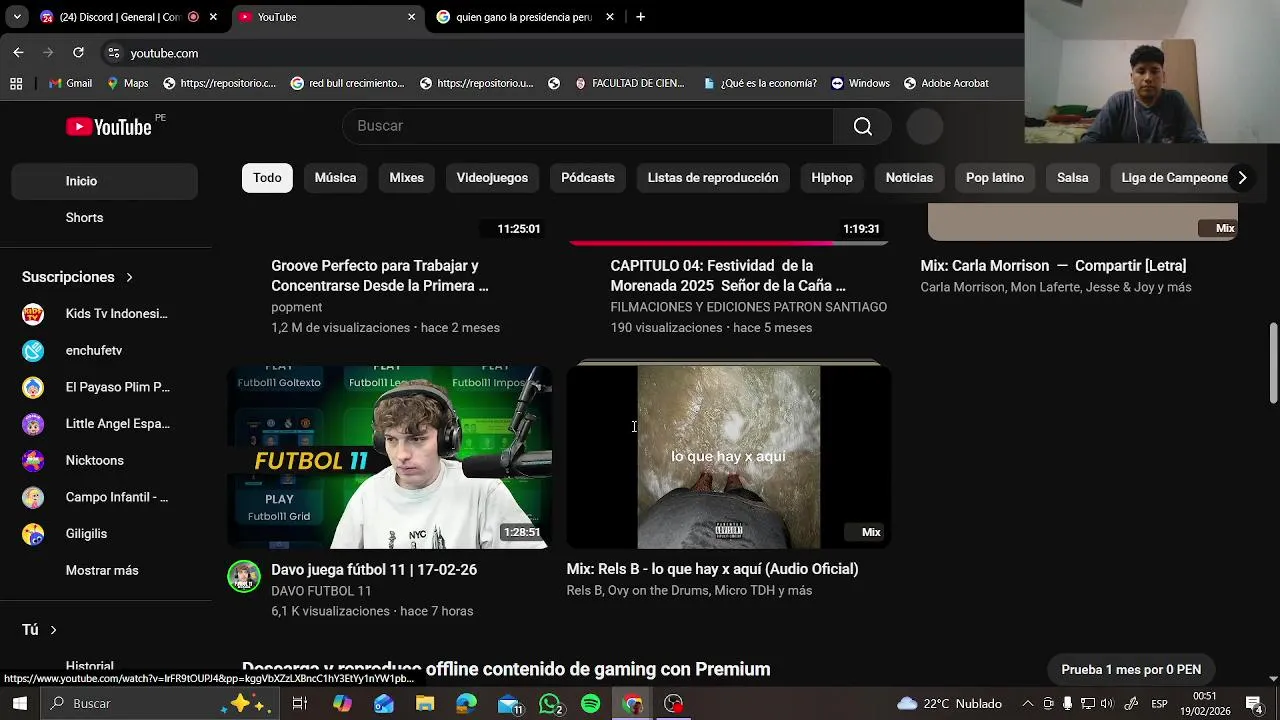The width and height of the screenshot is (1280, 720).
Task: Open enchufetv channel avatar
Action: [x=33, y=351]
